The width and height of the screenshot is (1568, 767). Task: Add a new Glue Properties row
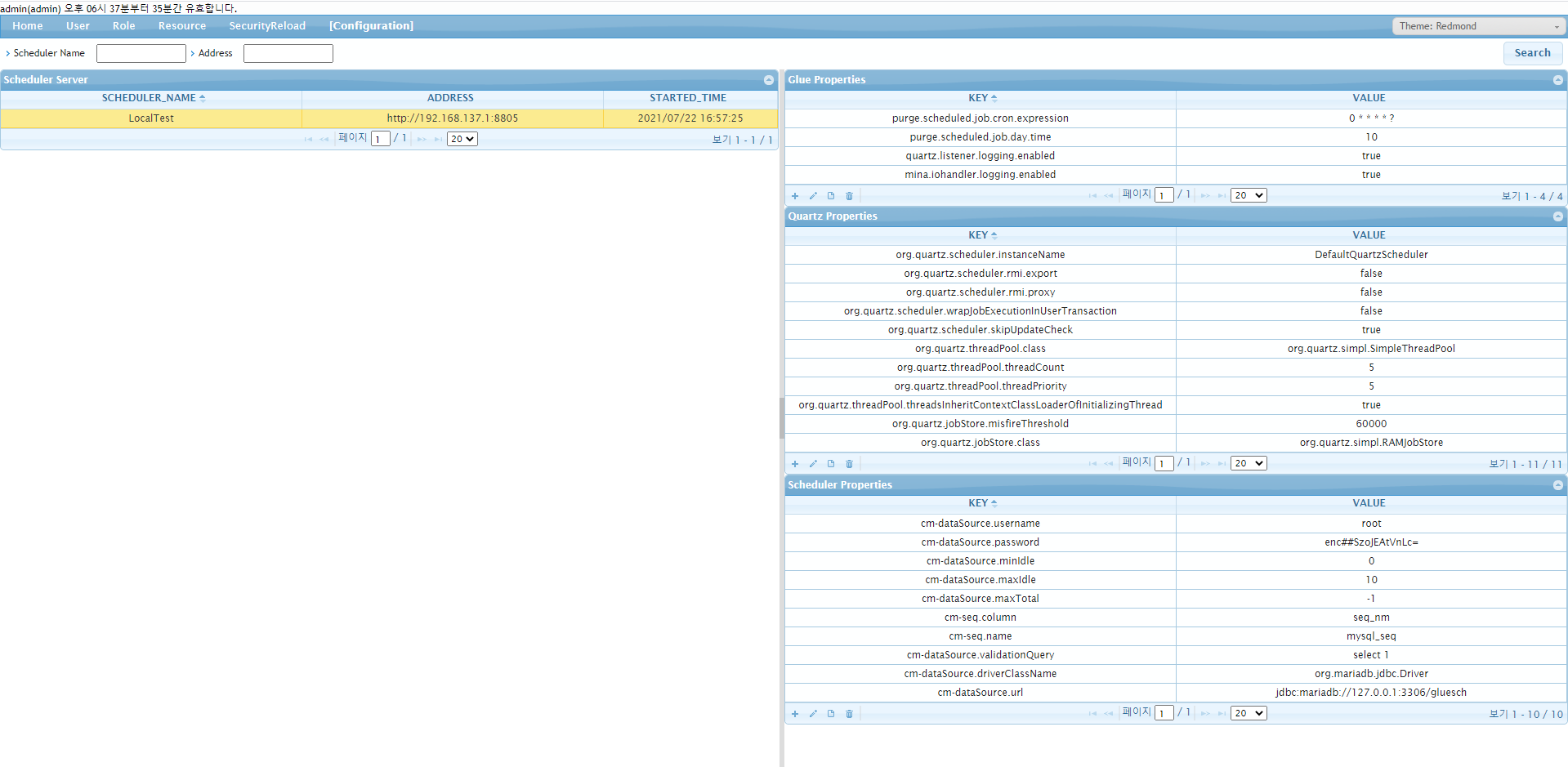click(794, 196)
